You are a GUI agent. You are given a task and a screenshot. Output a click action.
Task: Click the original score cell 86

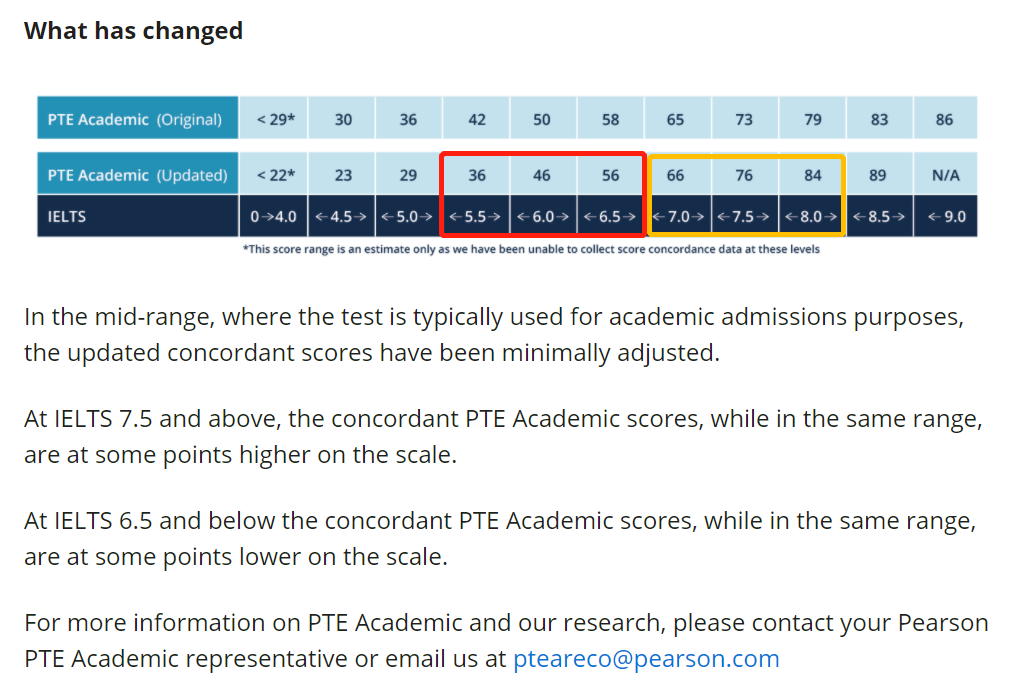coord(945,119)
